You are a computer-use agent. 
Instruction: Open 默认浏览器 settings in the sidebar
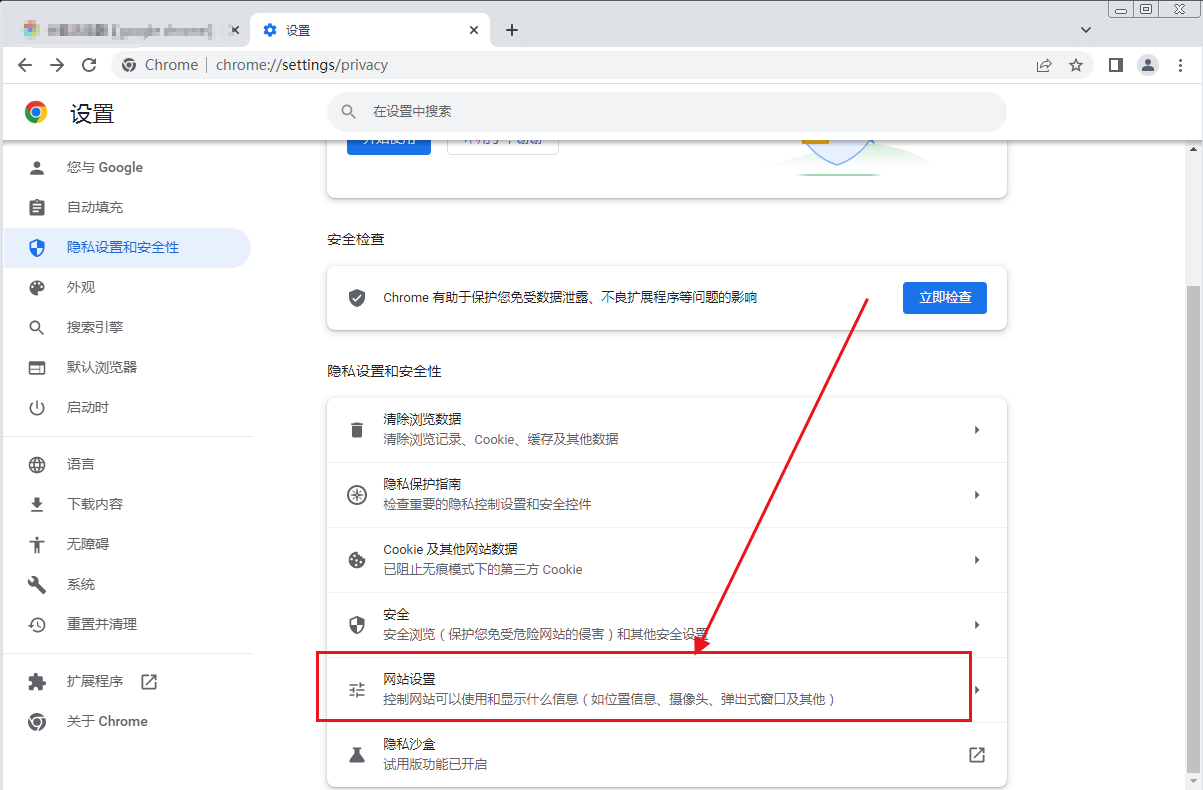[127, 367]
